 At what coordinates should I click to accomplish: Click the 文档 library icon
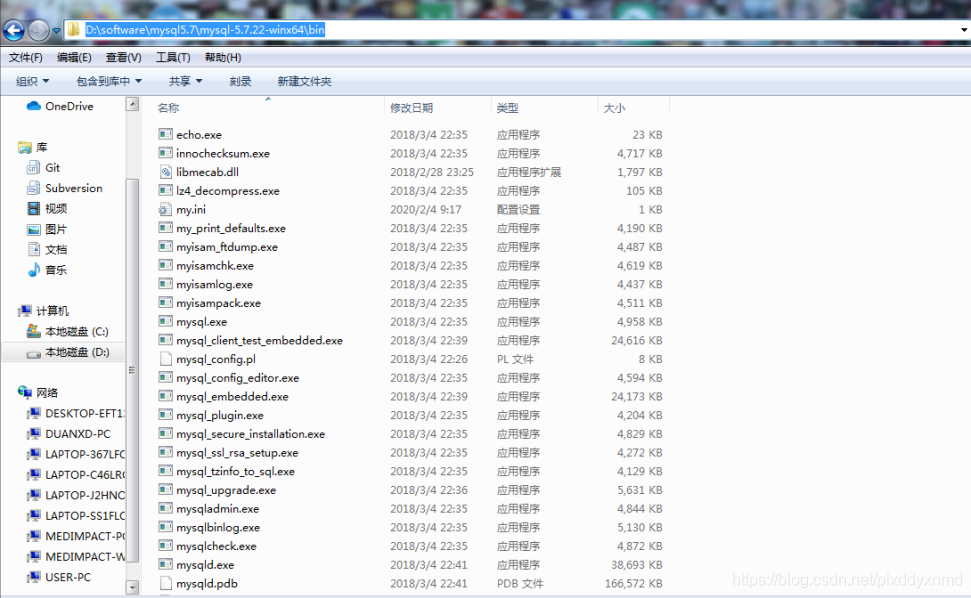click(33, 249)
